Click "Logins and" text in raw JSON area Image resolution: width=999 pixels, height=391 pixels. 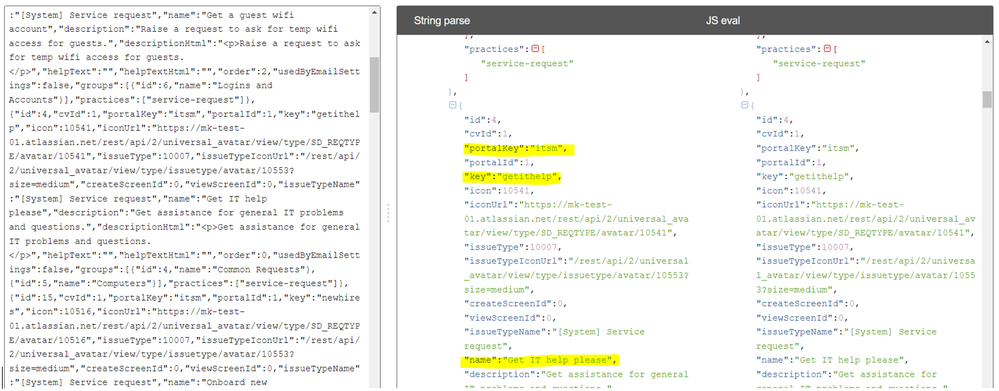(246, 85)
